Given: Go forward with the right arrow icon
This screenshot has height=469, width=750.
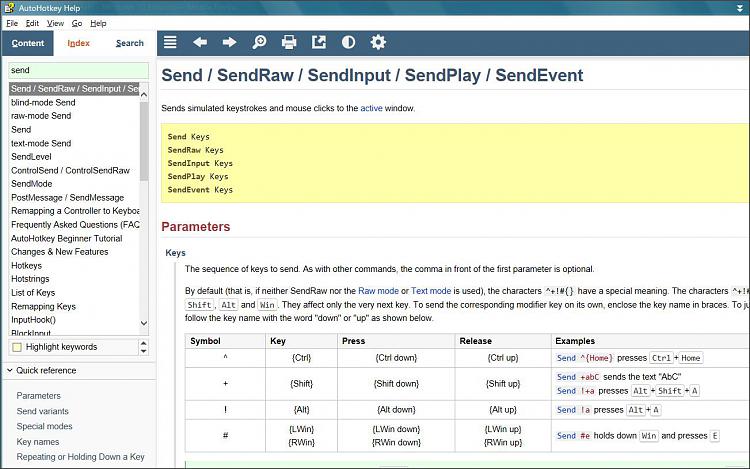Looking at the screenshot, I should 230,43.
